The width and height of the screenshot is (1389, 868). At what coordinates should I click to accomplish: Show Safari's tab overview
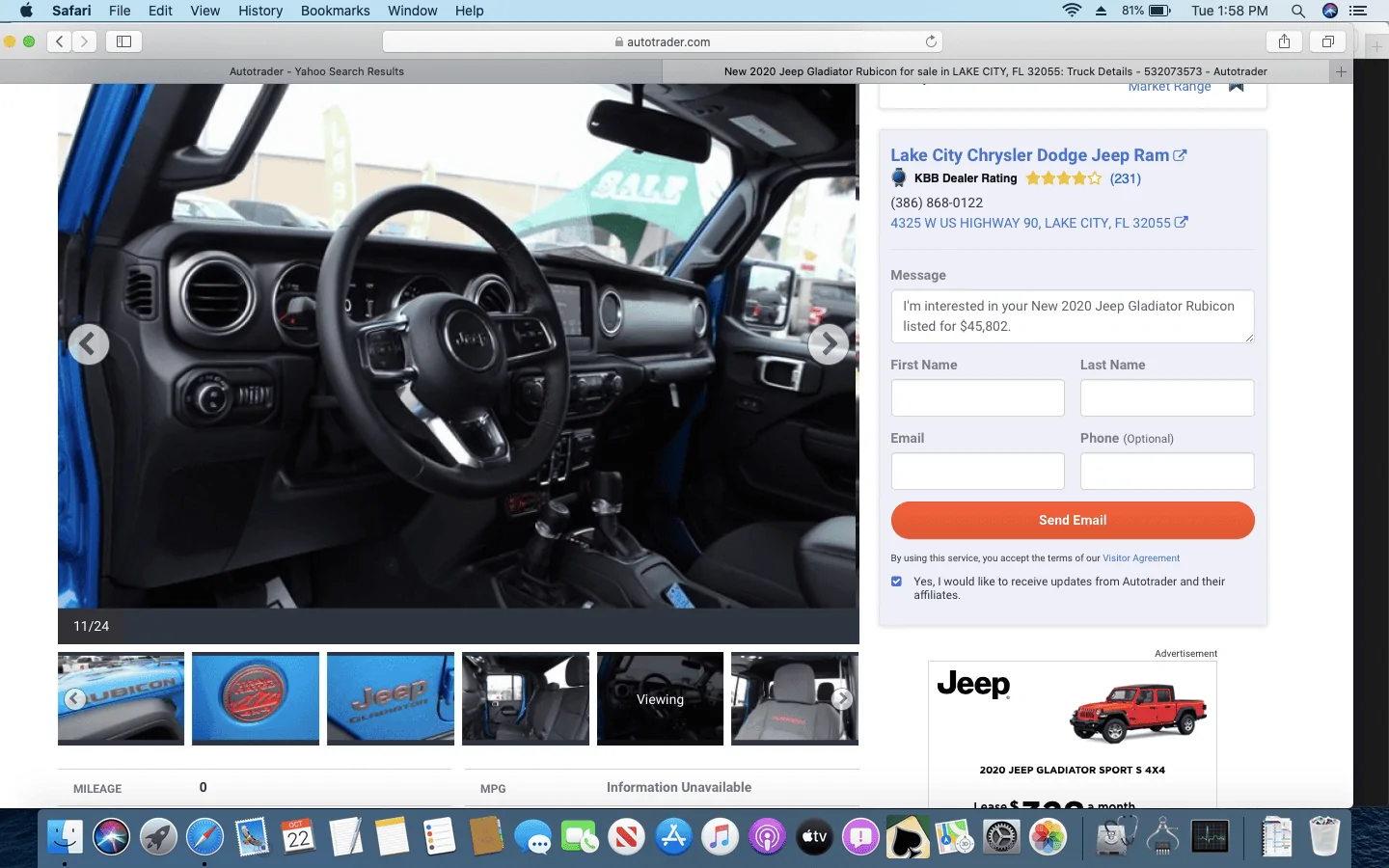pos(1328,41)
